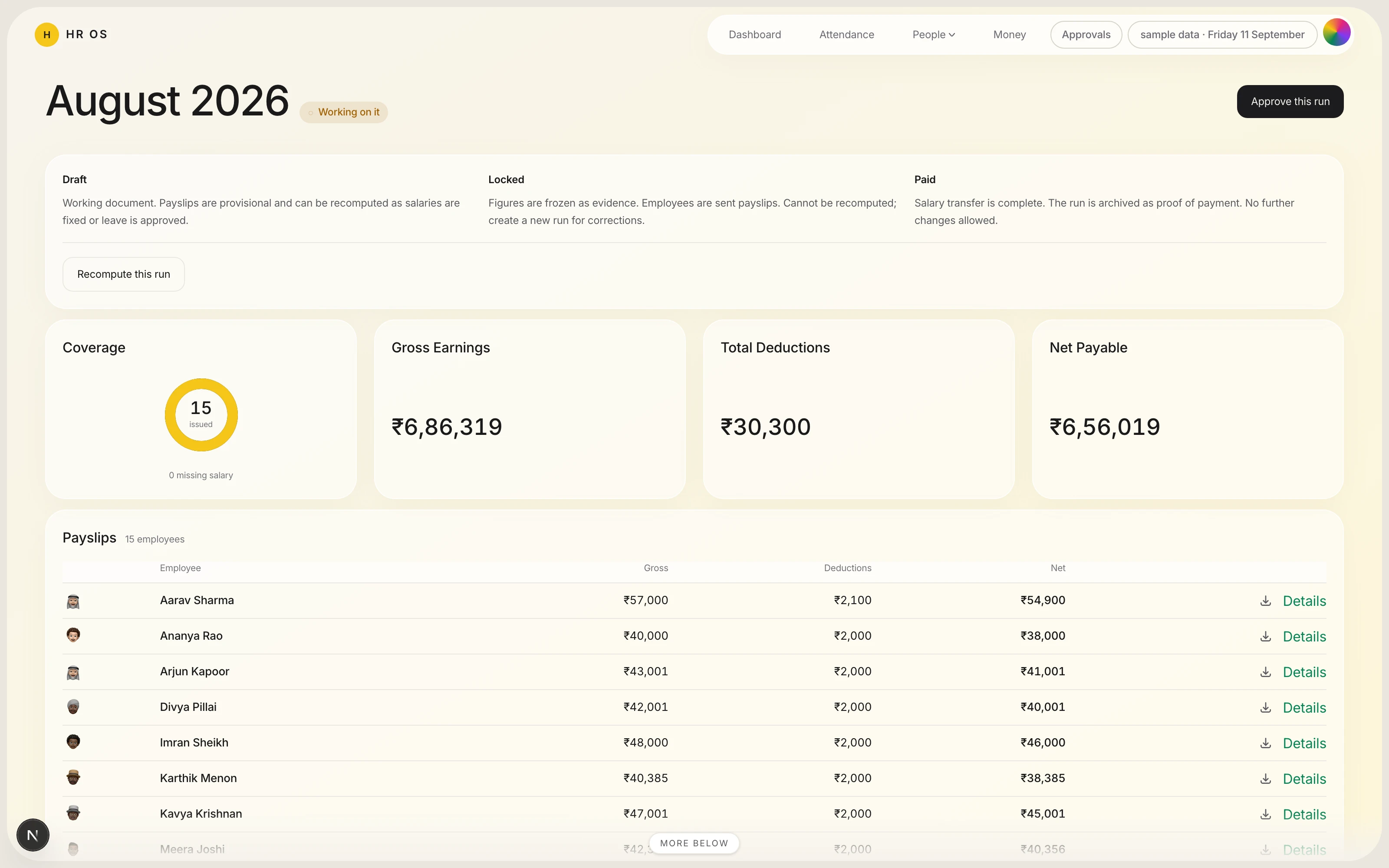Open the Attendance page
The image size is (1389, 868).
(x=846, y=34)
